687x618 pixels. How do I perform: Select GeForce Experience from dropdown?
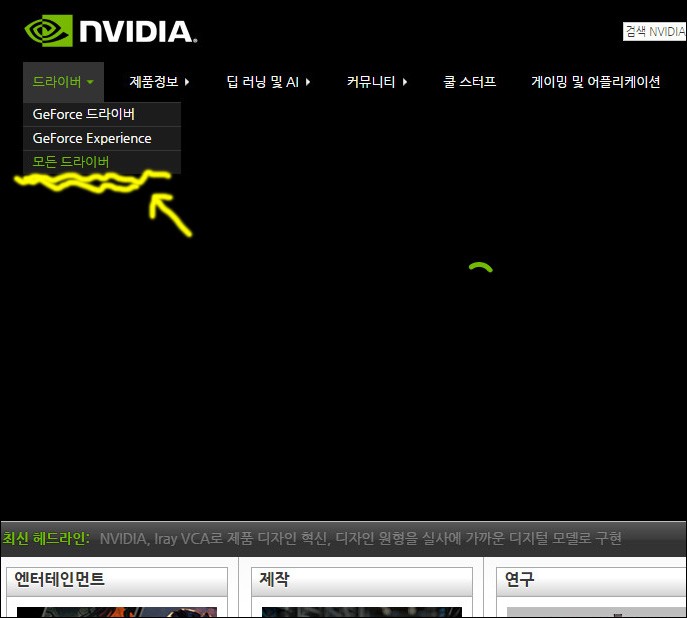point(102,138)
